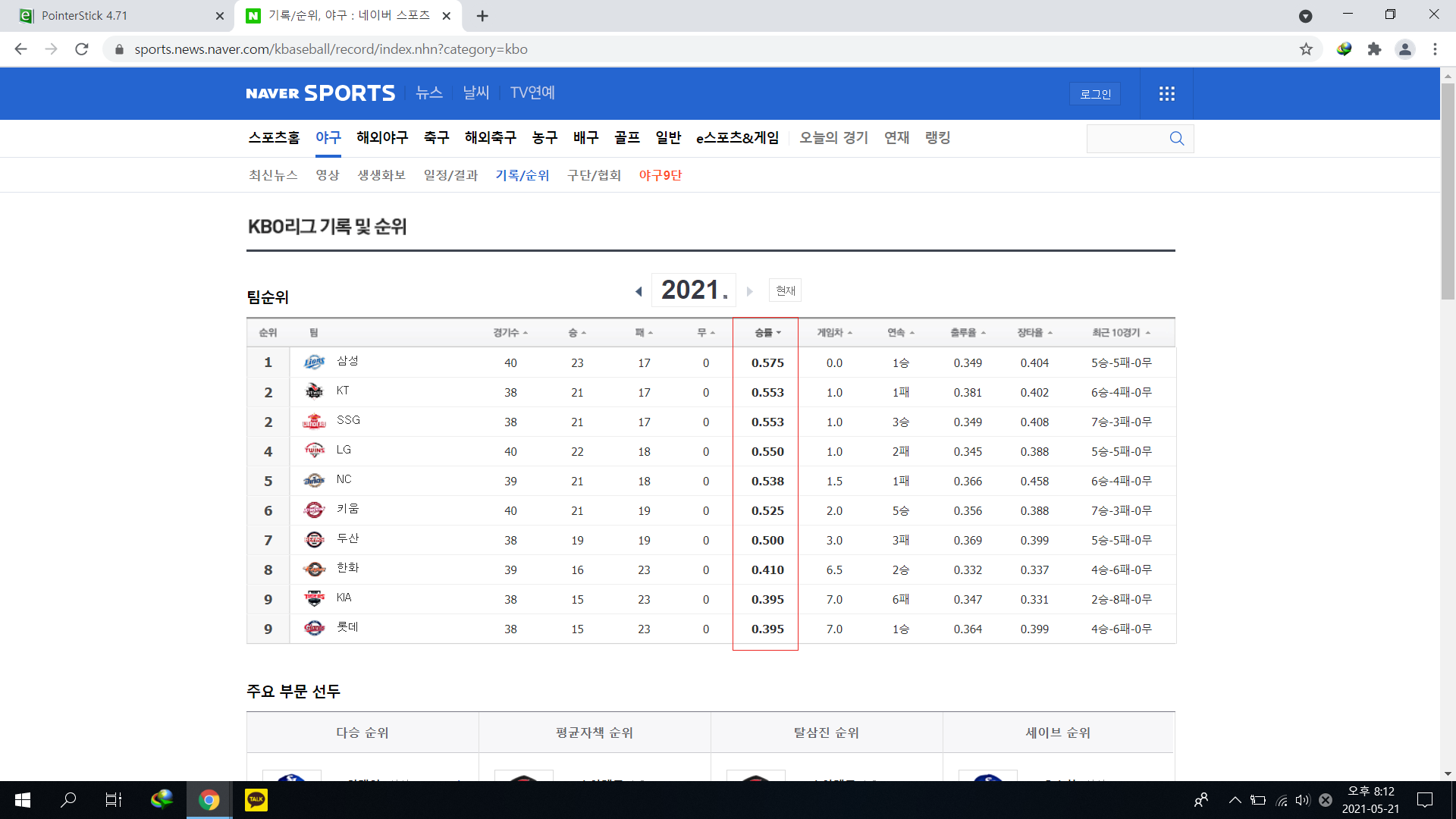The image size is (1456, 819).
Task: Select the 평균자책 순위 tab
Action: coord(595,733)
